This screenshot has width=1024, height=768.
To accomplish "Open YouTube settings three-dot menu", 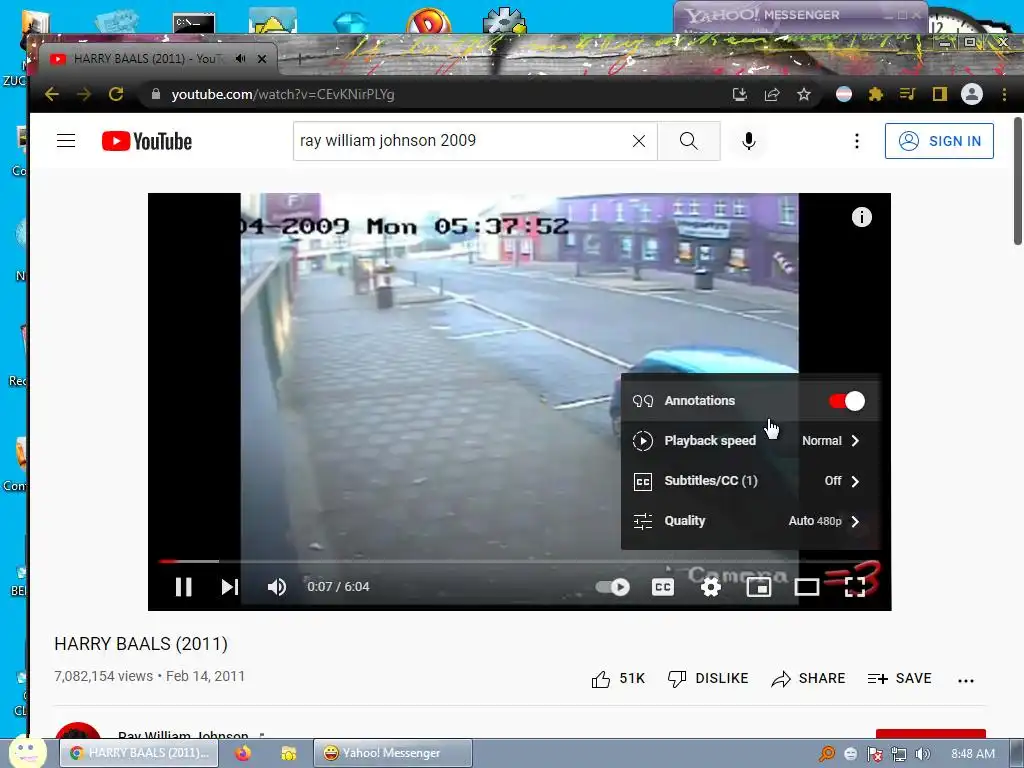I will click(857, 140).
